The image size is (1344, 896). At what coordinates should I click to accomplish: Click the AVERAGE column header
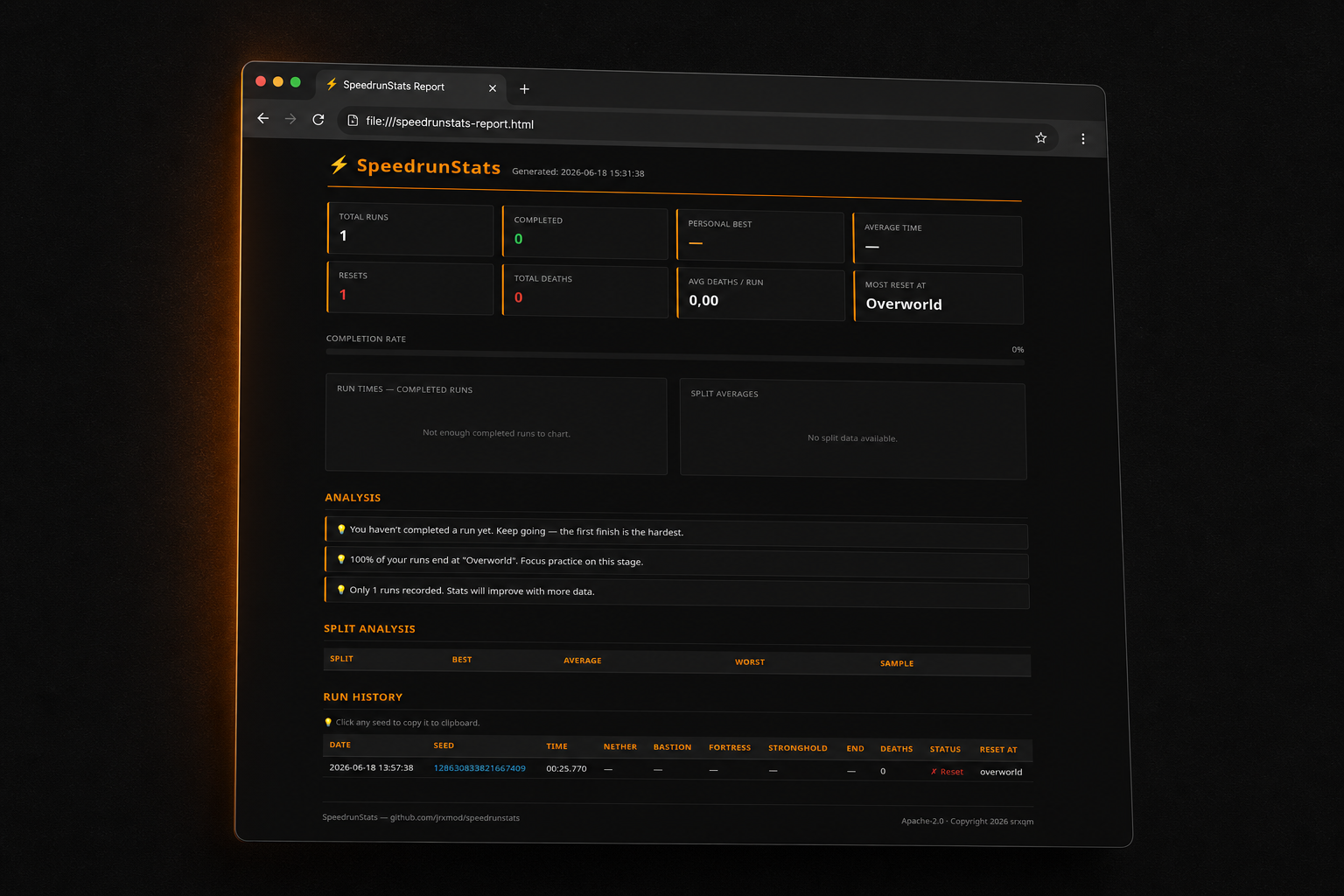tap(583, 661)
